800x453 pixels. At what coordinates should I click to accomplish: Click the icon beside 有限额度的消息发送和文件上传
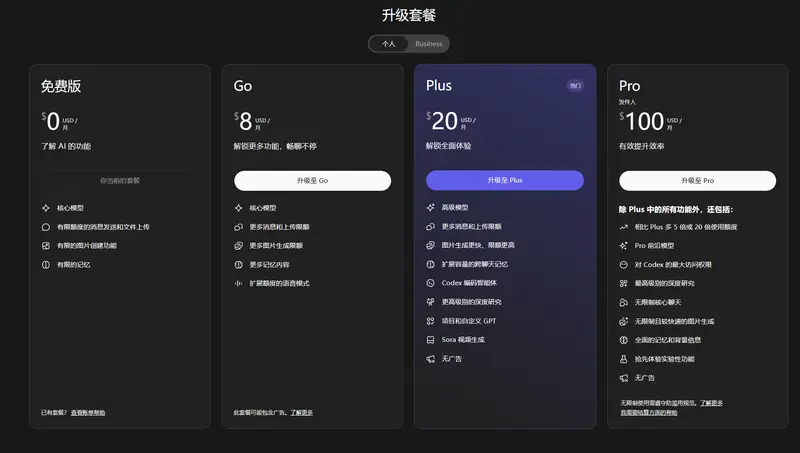(x=46, y=227)
